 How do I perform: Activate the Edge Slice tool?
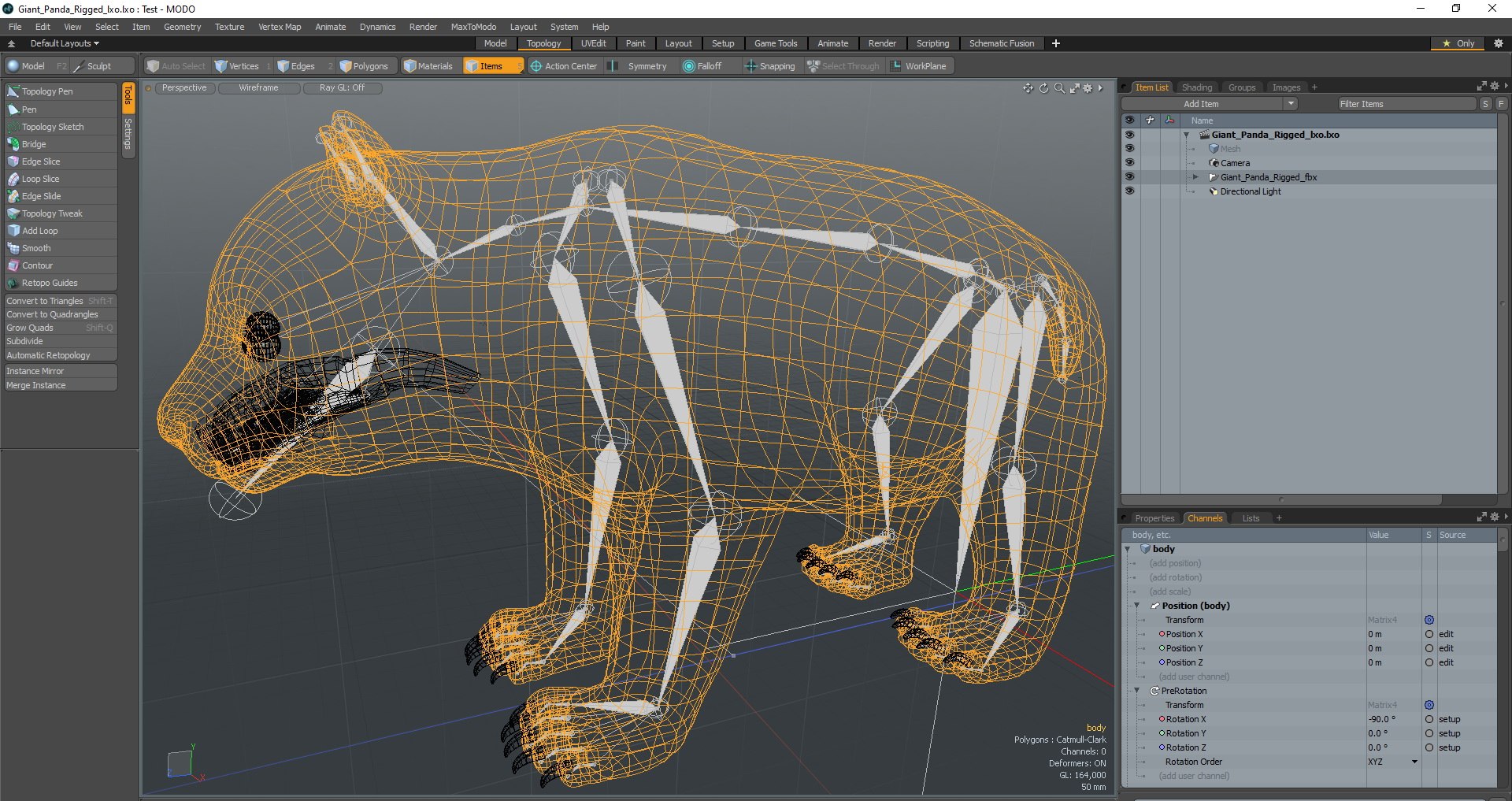pos(61,161)
